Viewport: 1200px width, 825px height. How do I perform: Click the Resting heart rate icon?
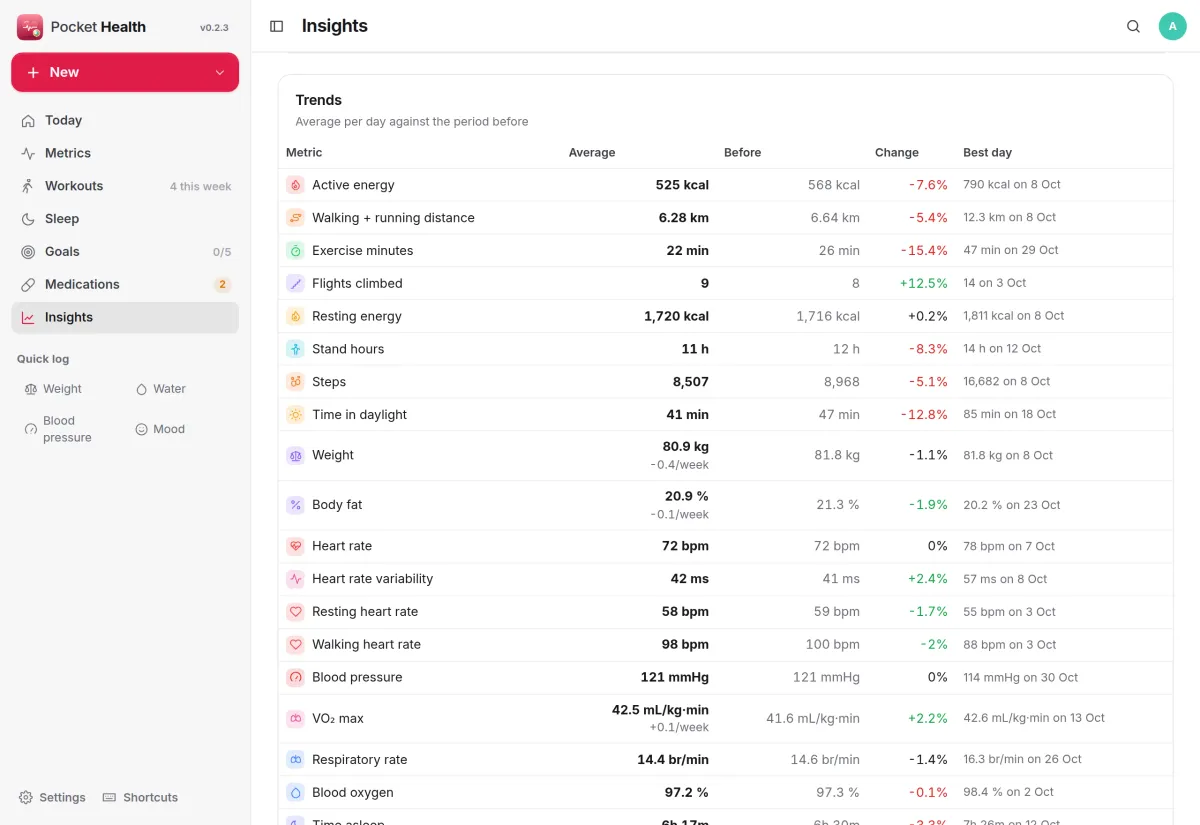click(x=295, y=611)
